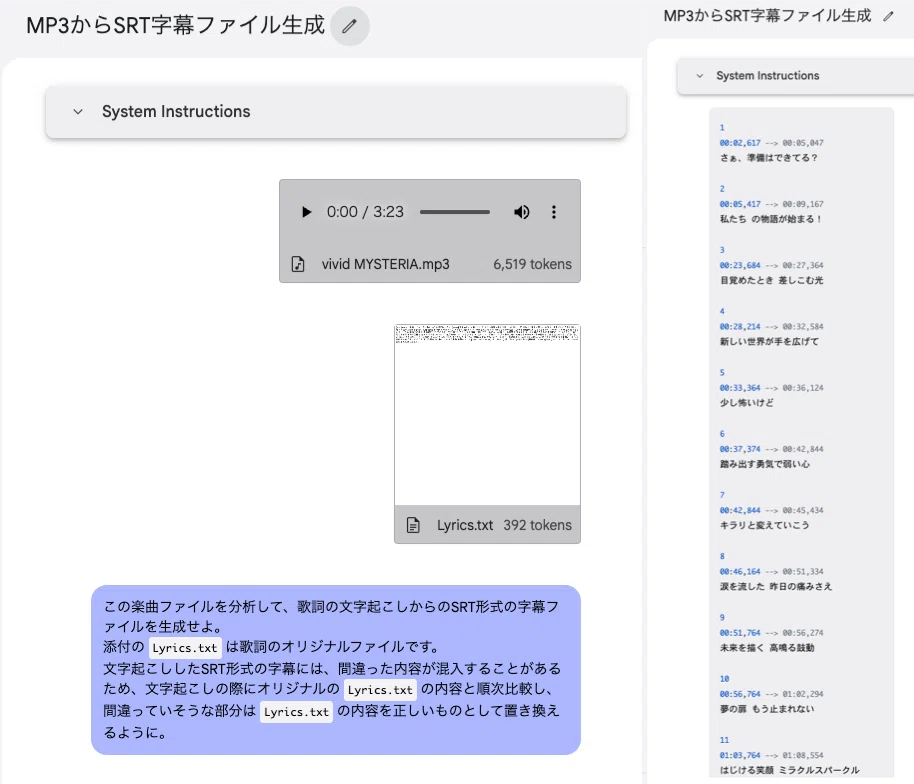
Task: Click the left MP3からSRT字幕ファイル生成 title
Action: coord(175,25)
